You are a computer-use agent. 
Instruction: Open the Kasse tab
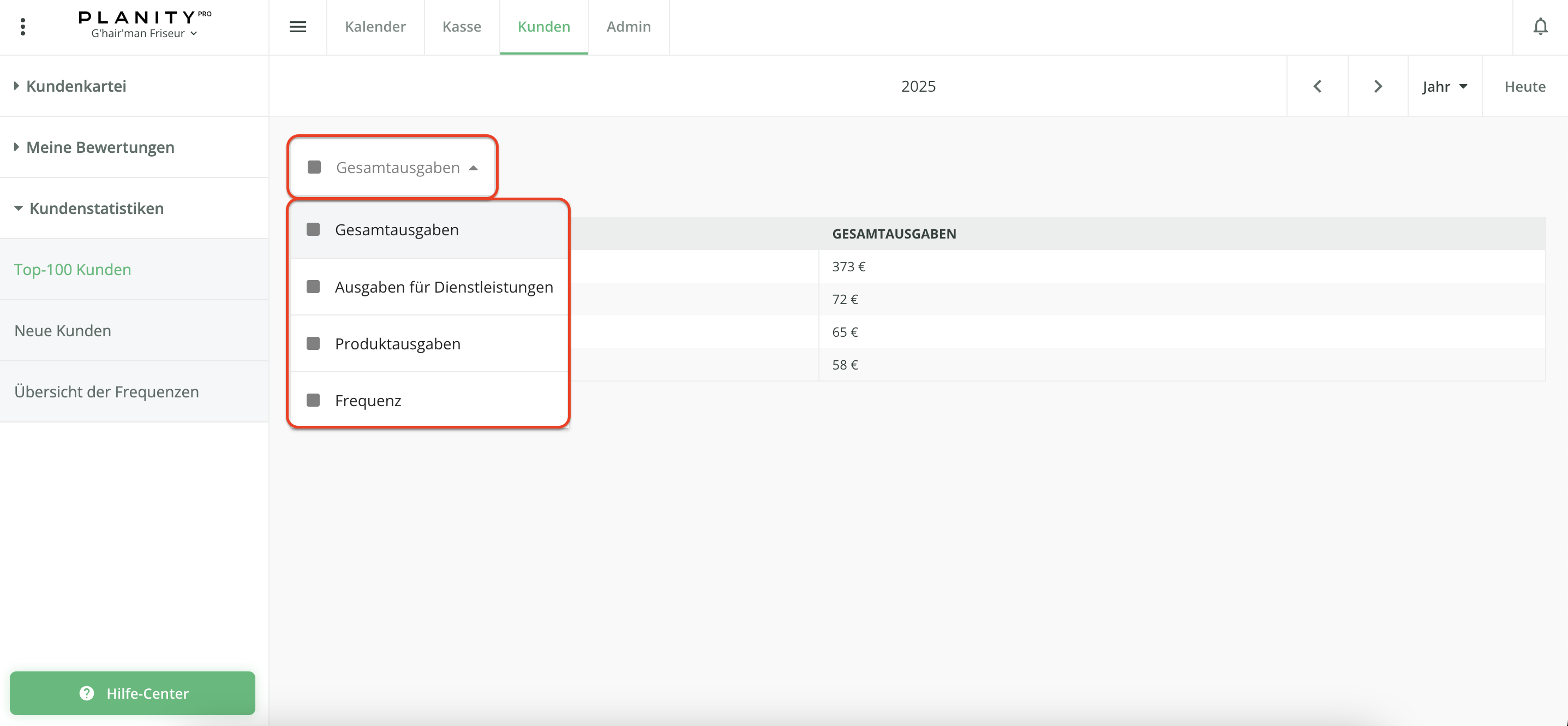click(x=462, y=27)
